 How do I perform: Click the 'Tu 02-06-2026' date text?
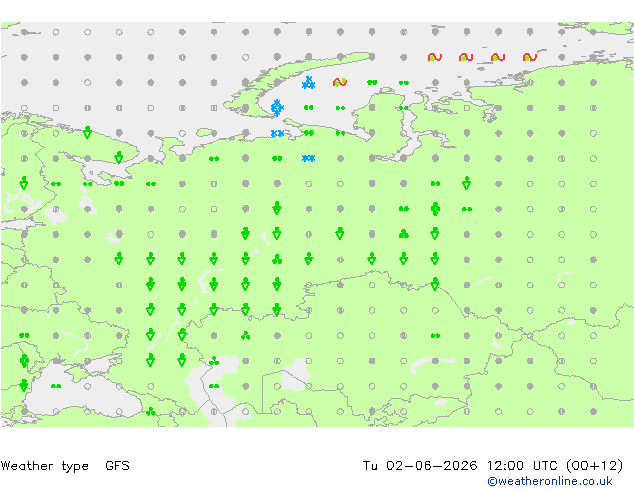[x=419, y=466]
